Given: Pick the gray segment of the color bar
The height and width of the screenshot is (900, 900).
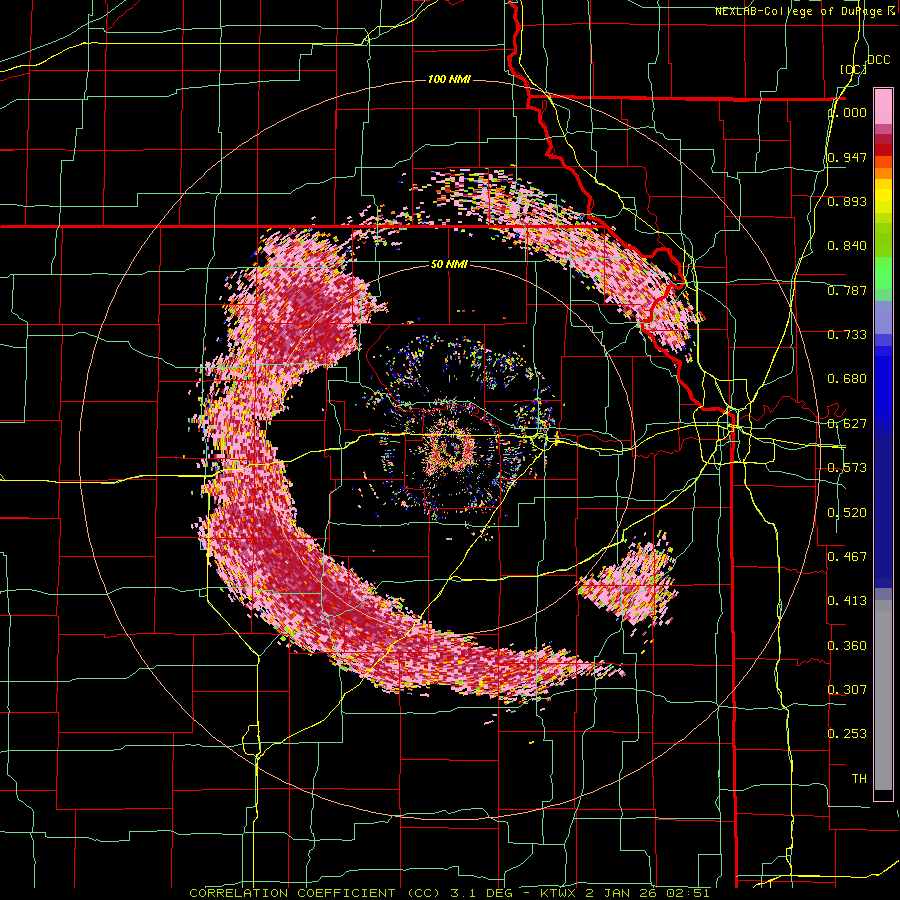Looking at the screenshot, I should coord(883,695).
